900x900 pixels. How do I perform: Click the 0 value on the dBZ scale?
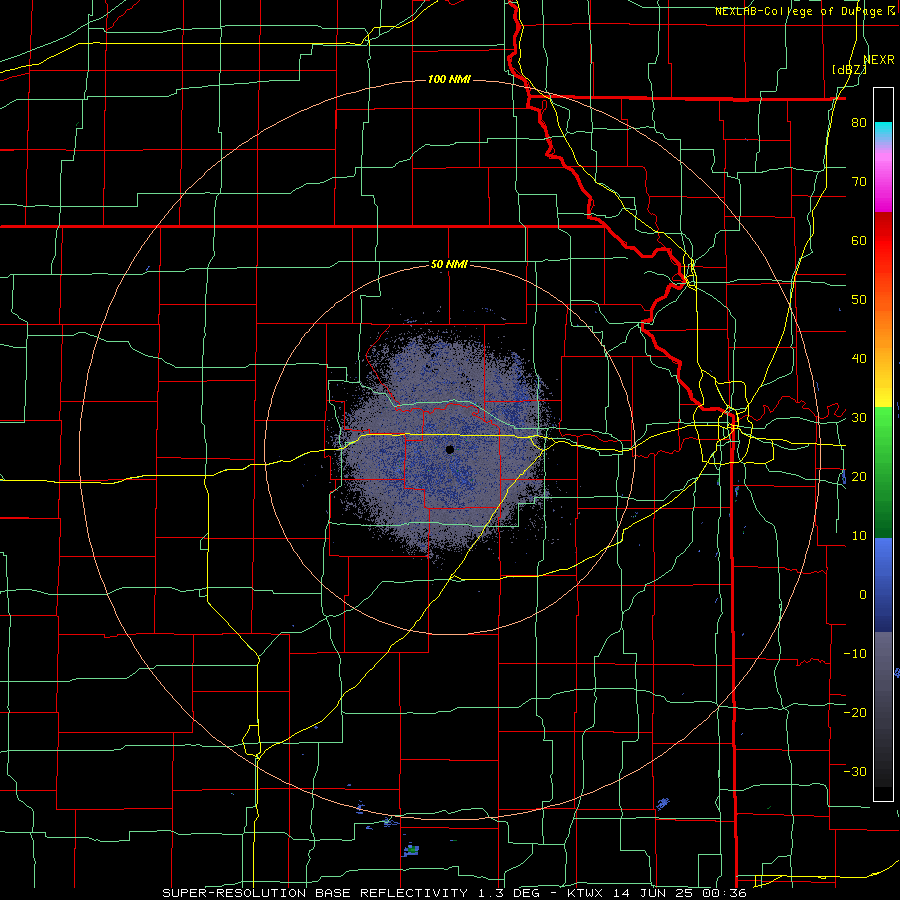click(x=863, y=595)
